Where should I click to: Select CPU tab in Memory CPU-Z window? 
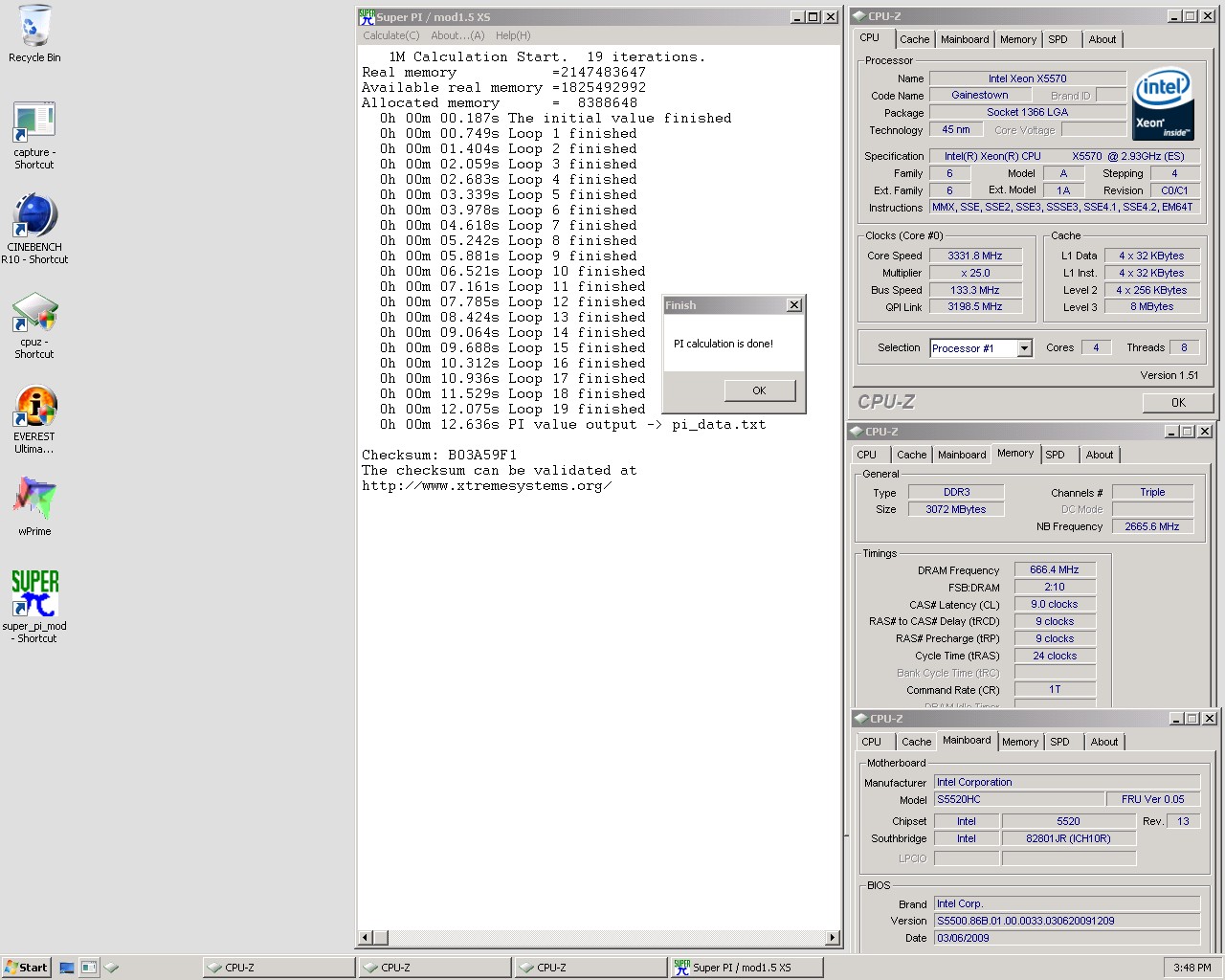(x=867, y=455)
